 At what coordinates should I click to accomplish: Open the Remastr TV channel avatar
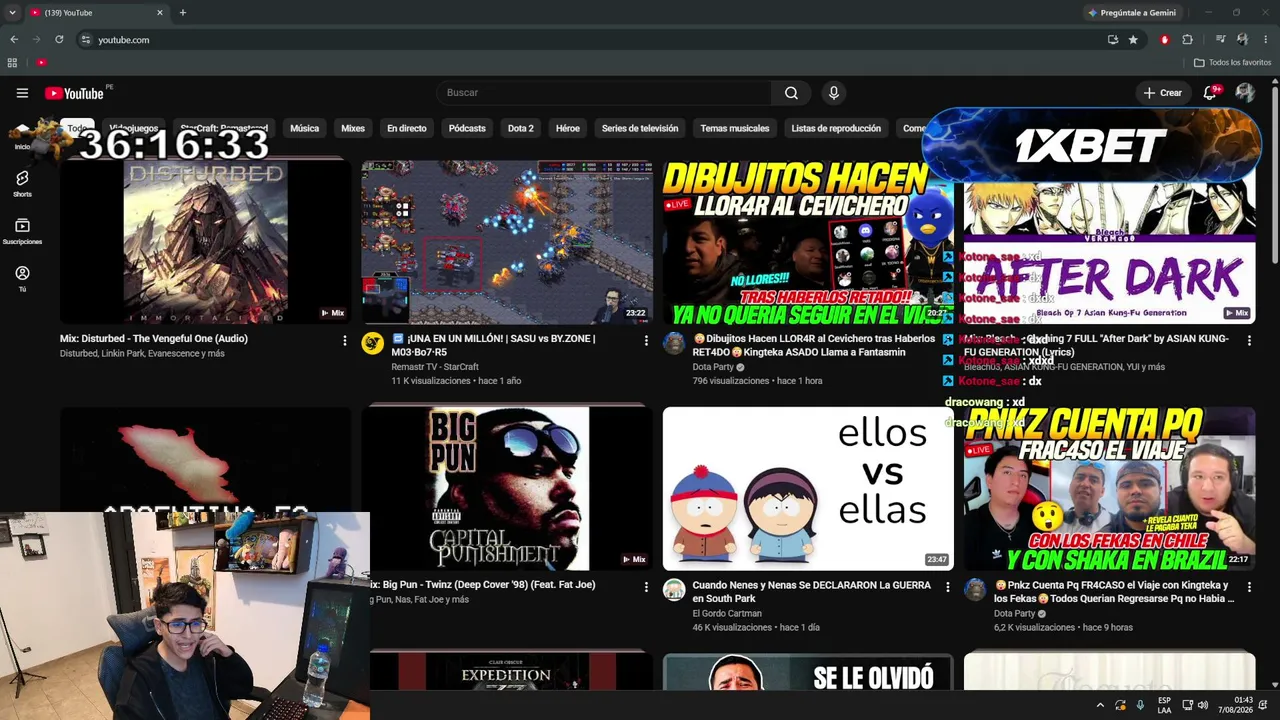(373, 344)
